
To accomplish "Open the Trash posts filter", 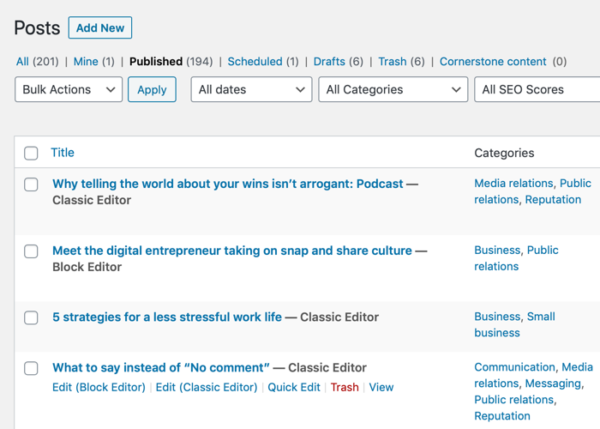I will 392,62.
